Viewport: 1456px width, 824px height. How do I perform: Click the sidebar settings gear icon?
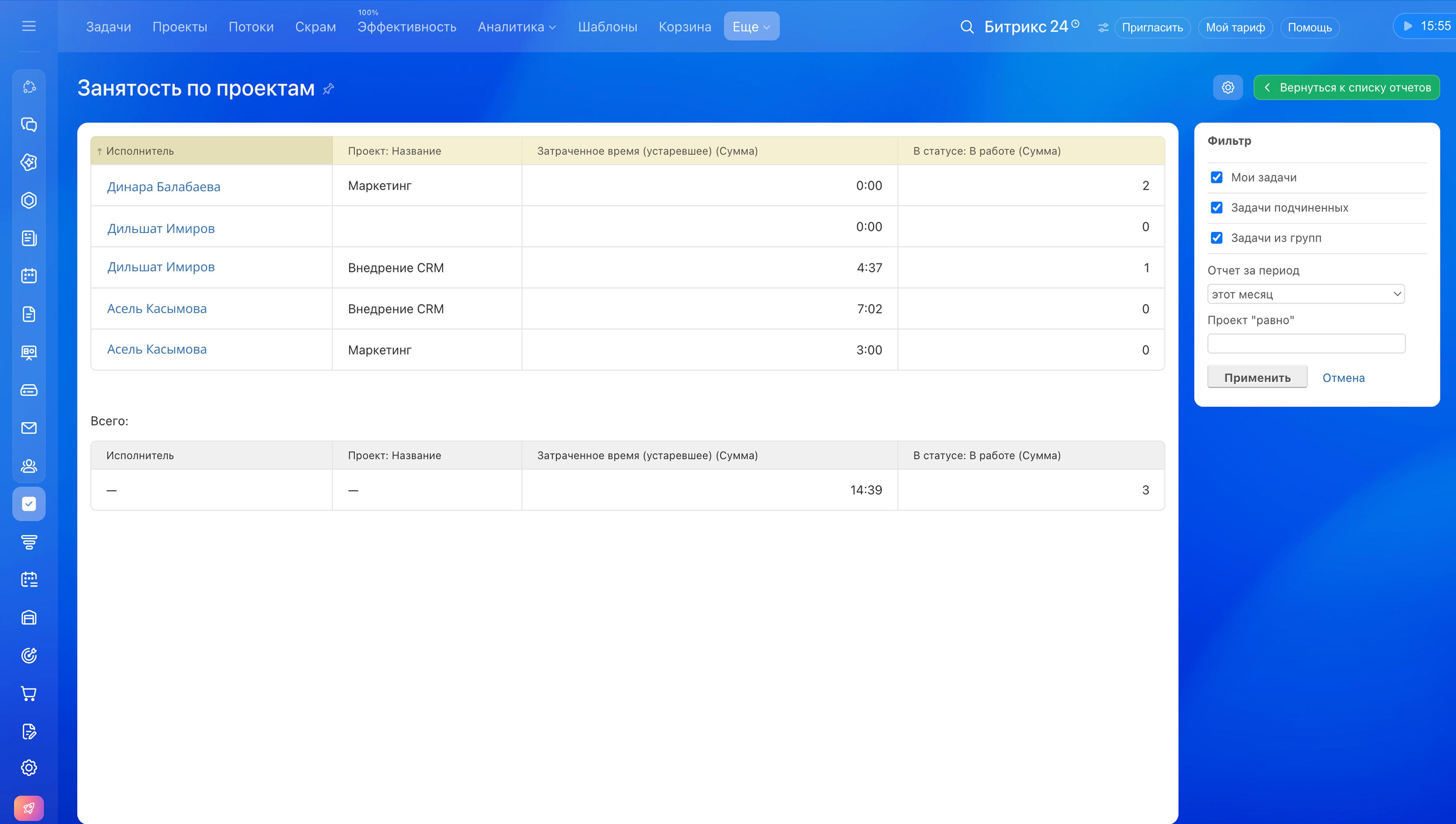pos(29,768)
